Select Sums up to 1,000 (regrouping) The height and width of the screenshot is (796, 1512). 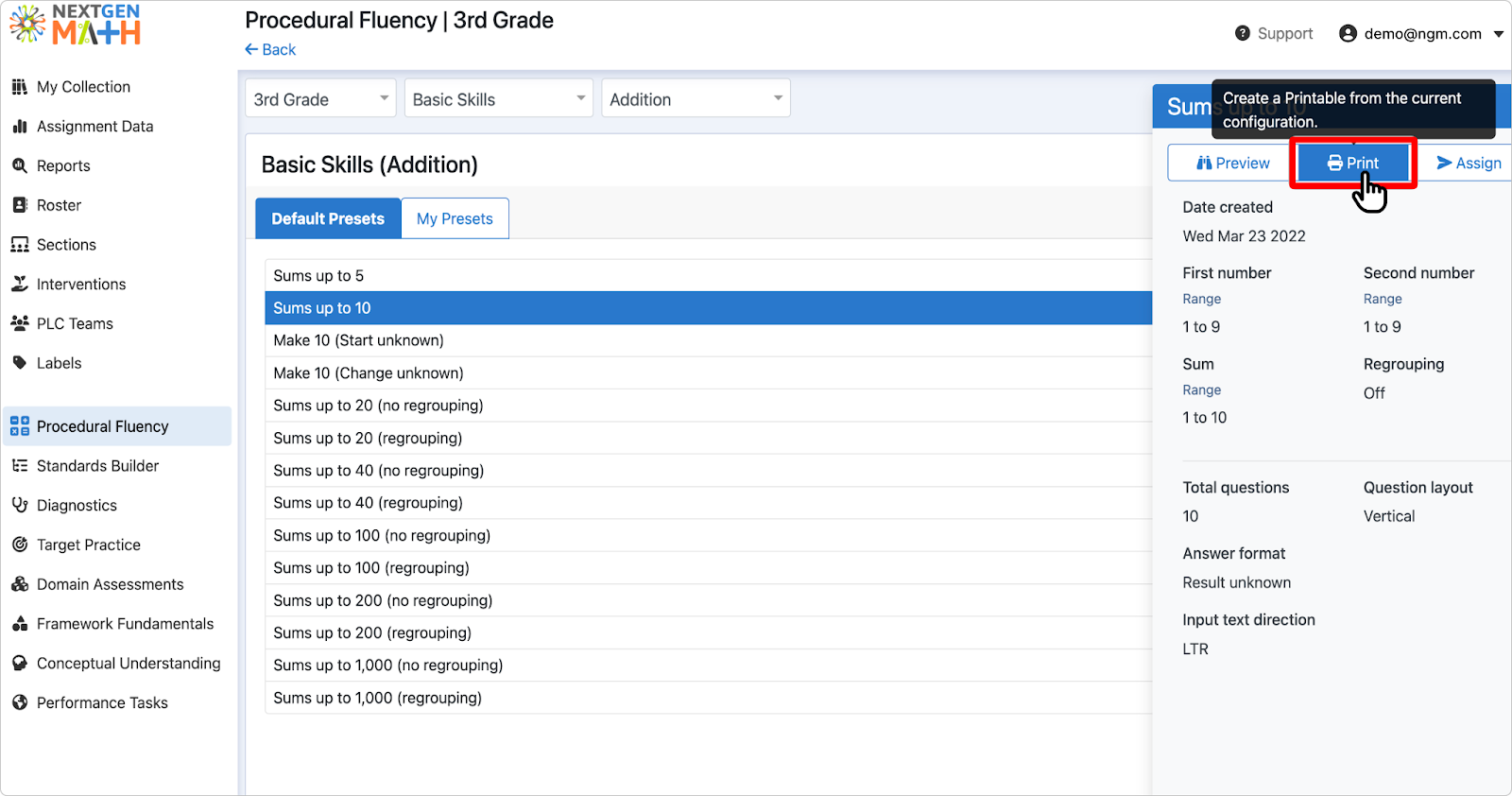(709, 698)
